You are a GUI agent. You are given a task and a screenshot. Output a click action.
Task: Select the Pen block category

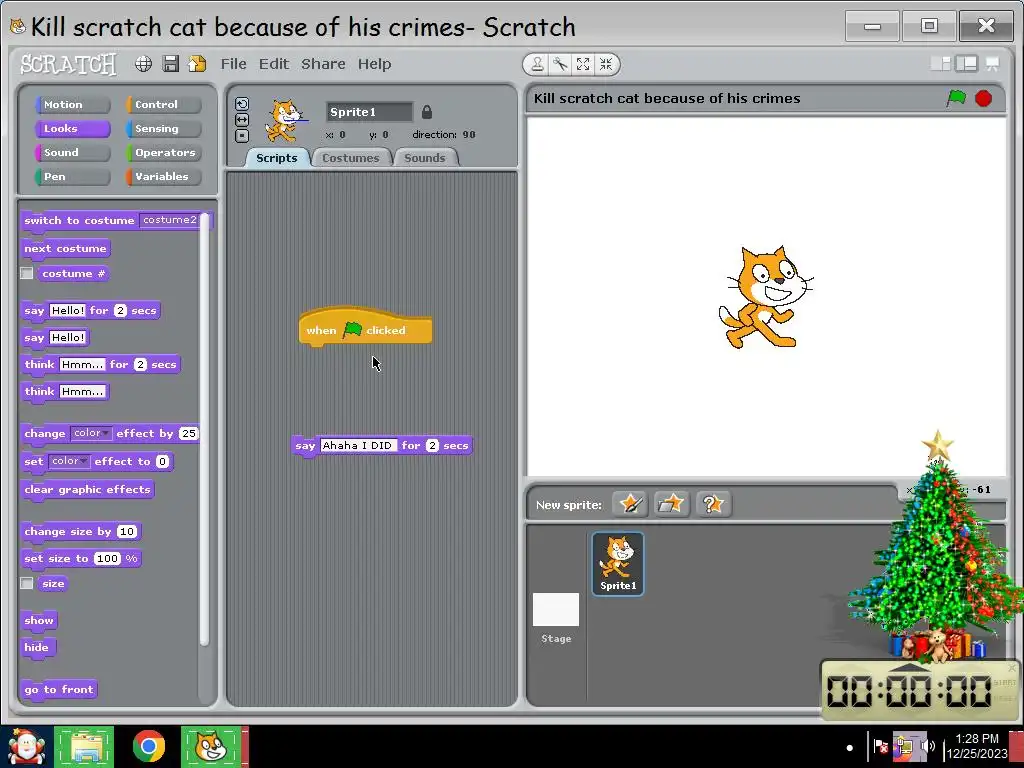click(x=72, y=177)
